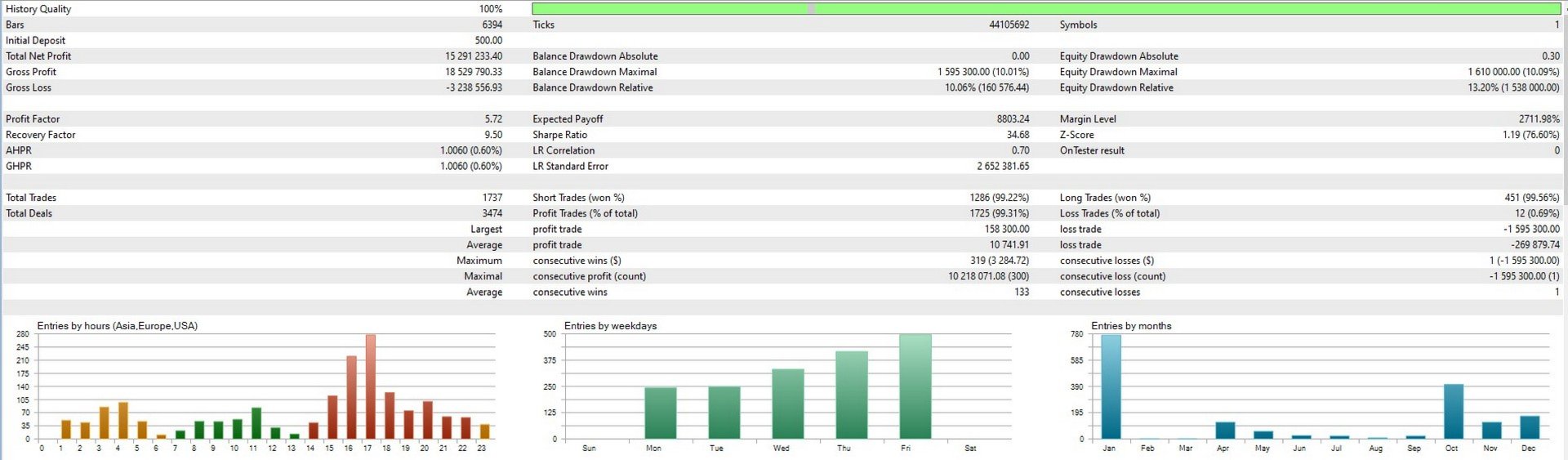Click the Initial Deposit value 500.00

(x=488, y=40)
